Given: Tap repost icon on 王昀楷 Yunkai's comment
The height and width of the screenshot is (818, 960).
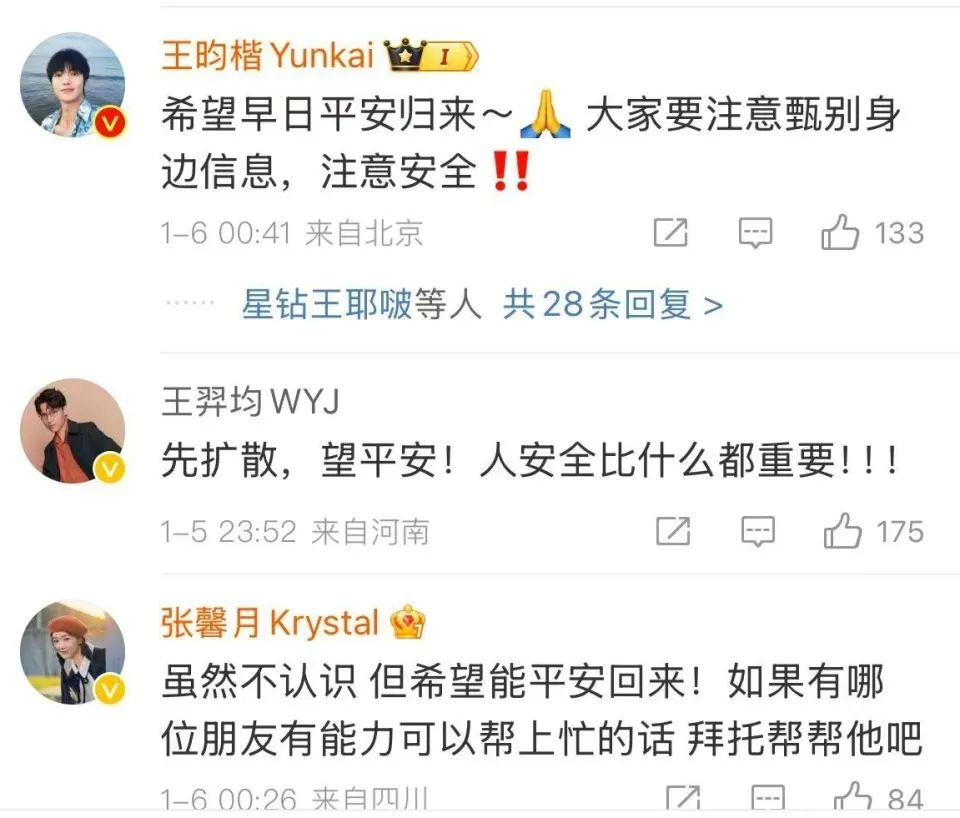Looking at the screenshot, I should pyautogui.click(x=671, y=232).
